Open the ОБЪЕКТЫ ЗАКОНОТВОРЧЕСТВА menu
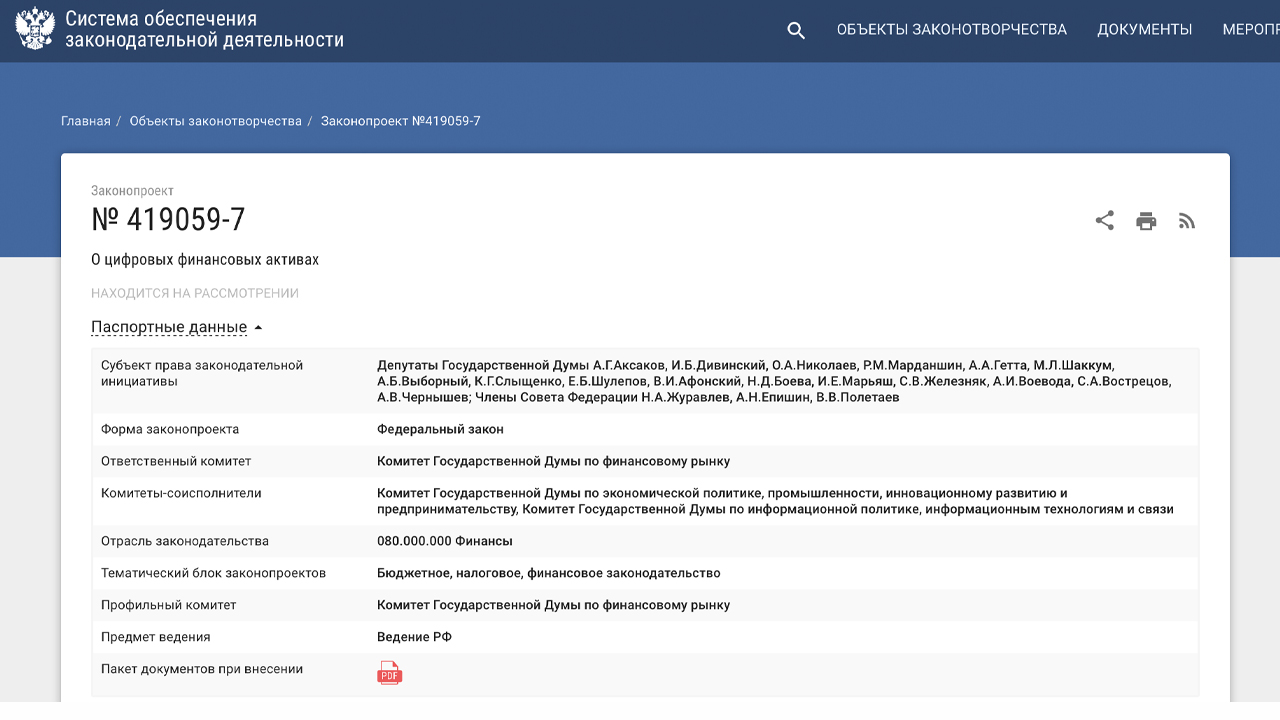The height and width of the screenshot is (720, 1280). (951, 30)
